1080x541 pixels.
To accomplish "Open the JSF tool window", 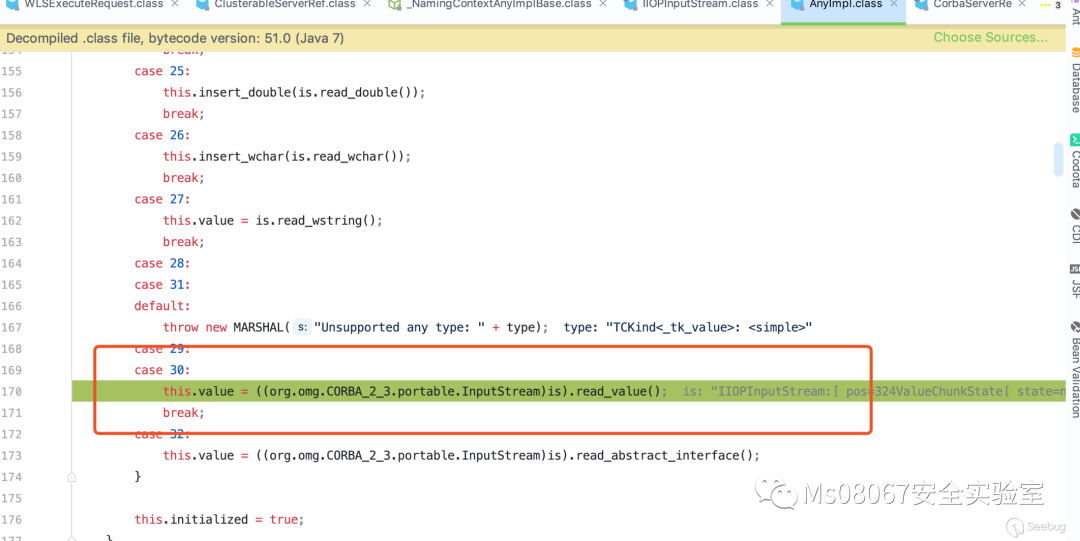I will point(1074,282).
